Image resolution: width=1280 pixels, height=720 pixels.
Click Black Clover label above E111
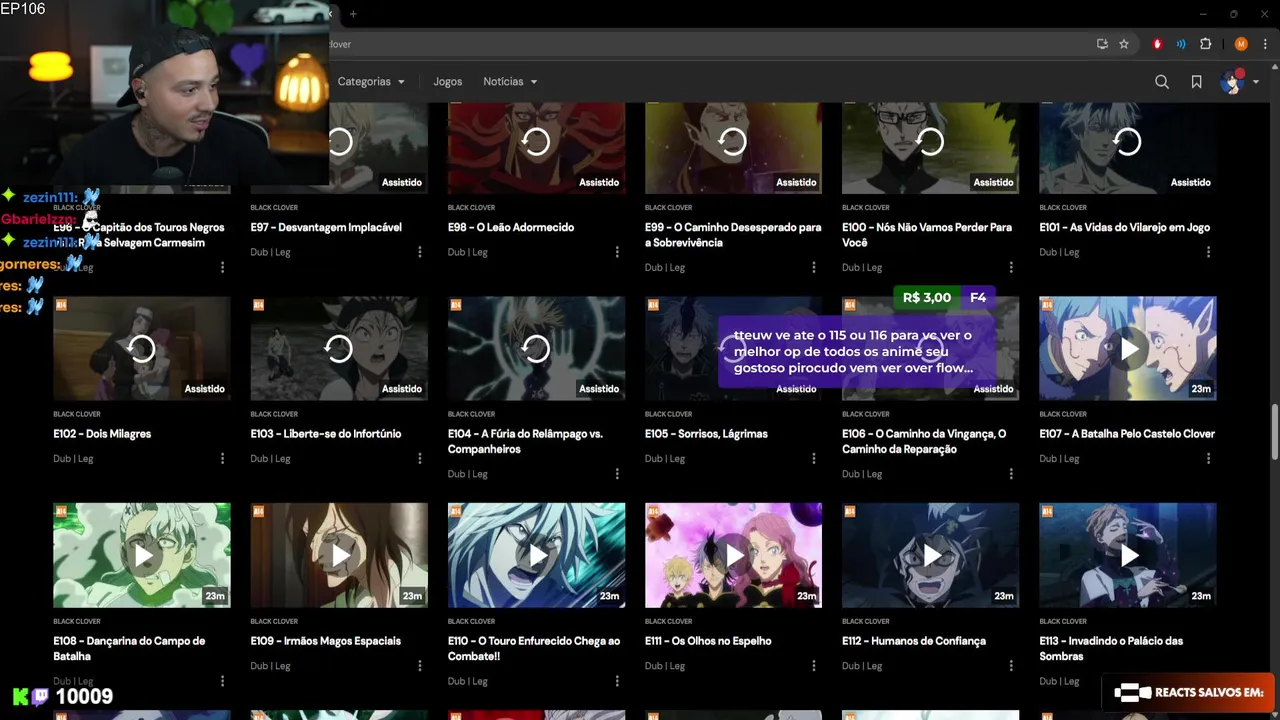tap(668, 621)
